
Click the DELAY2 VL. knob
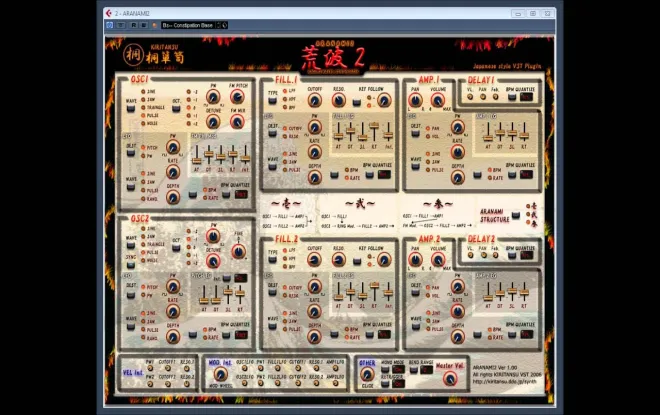(470, 255)
